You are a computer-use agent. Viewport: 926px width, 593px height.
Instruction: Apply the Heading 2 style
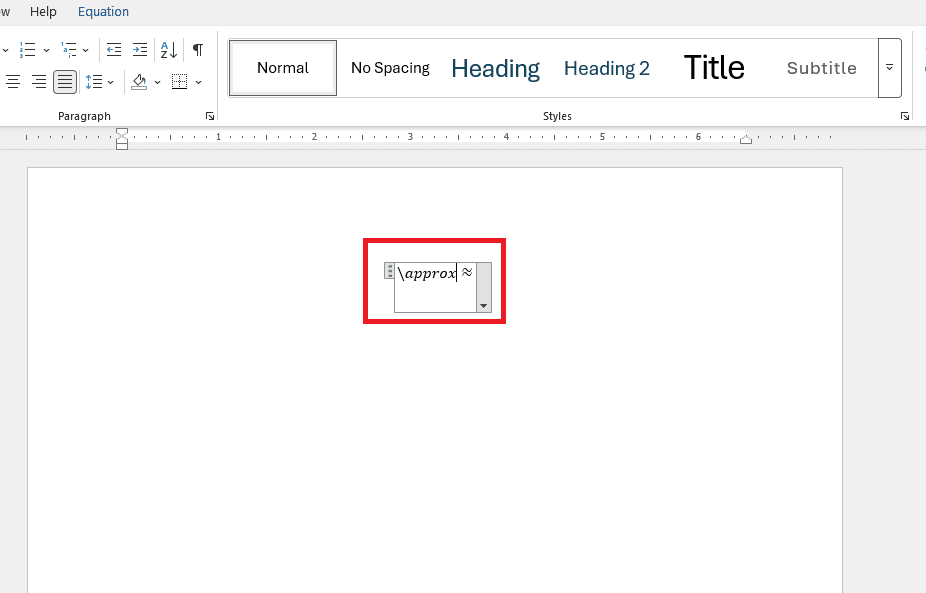coord(607,69)
